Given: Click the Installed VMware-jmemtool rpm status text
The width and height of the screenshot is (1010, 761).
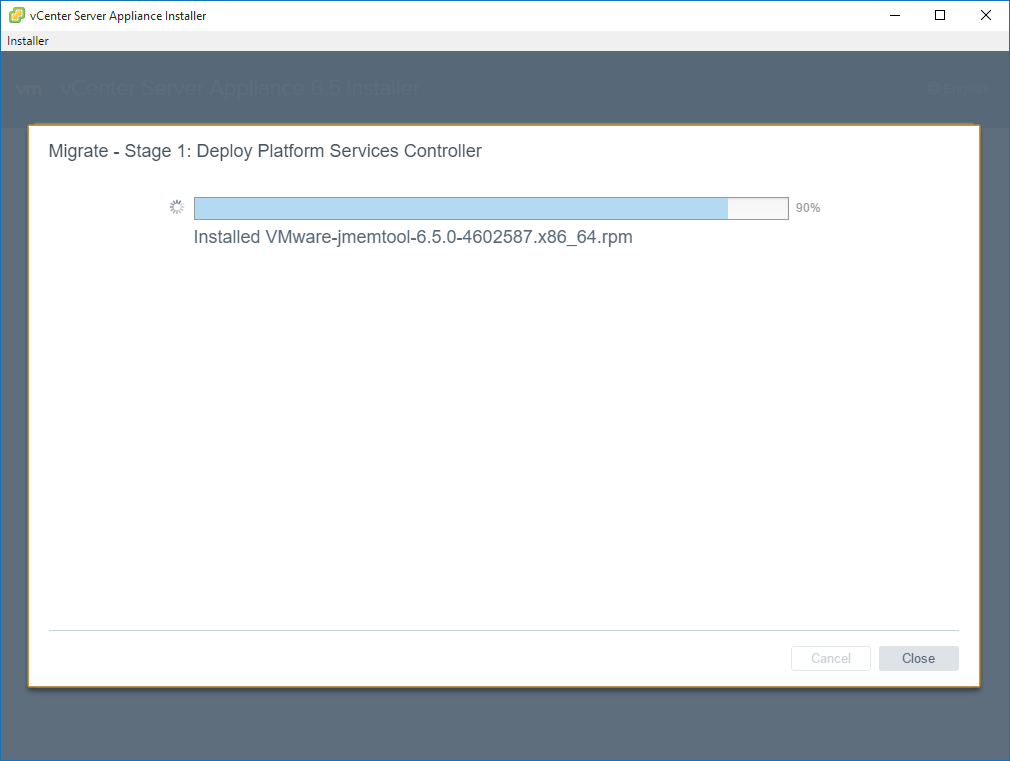Looking at the screenshot, I should tap(413, 238).
